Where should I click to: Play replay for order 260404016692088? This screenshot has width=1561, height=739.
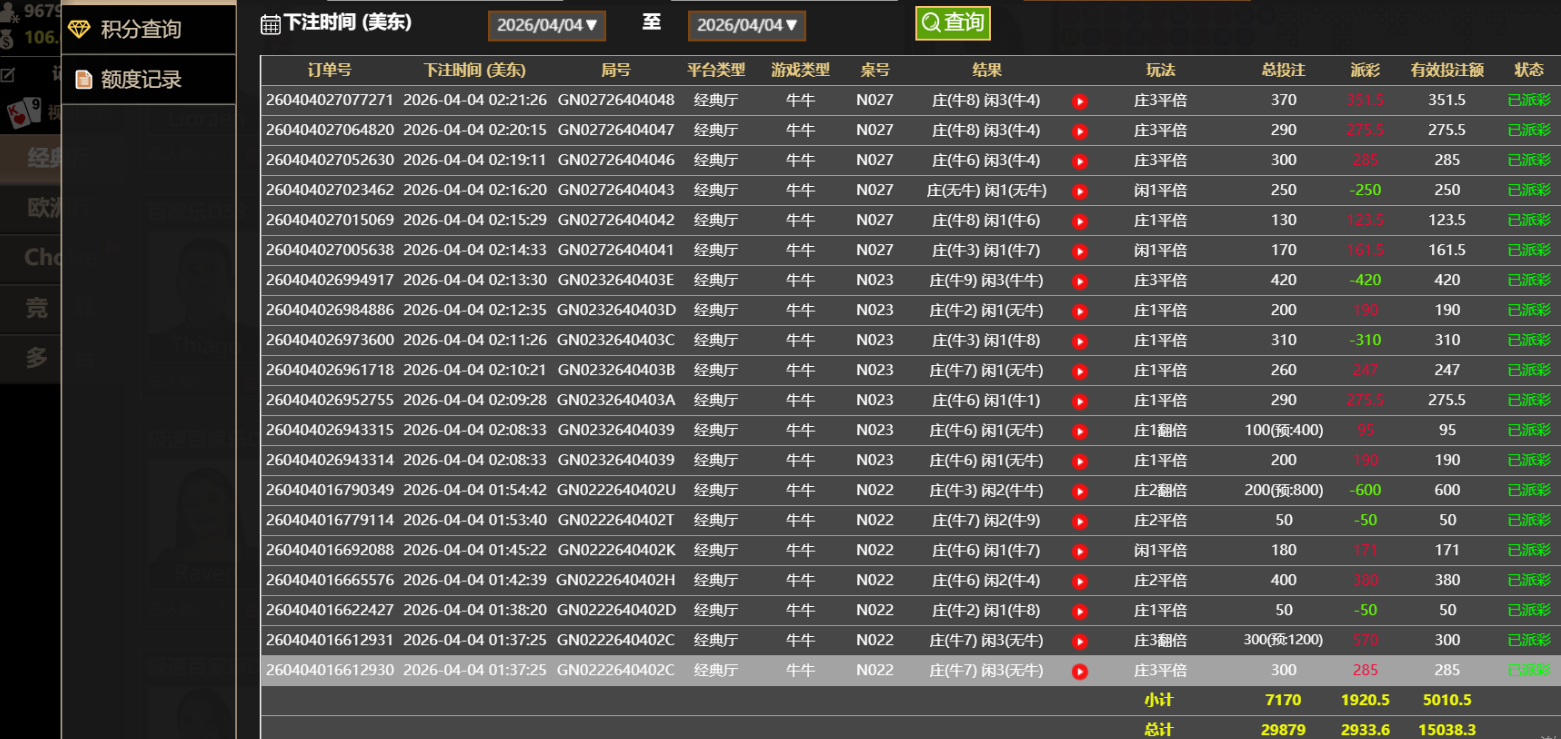click(x=1080, y=551)
